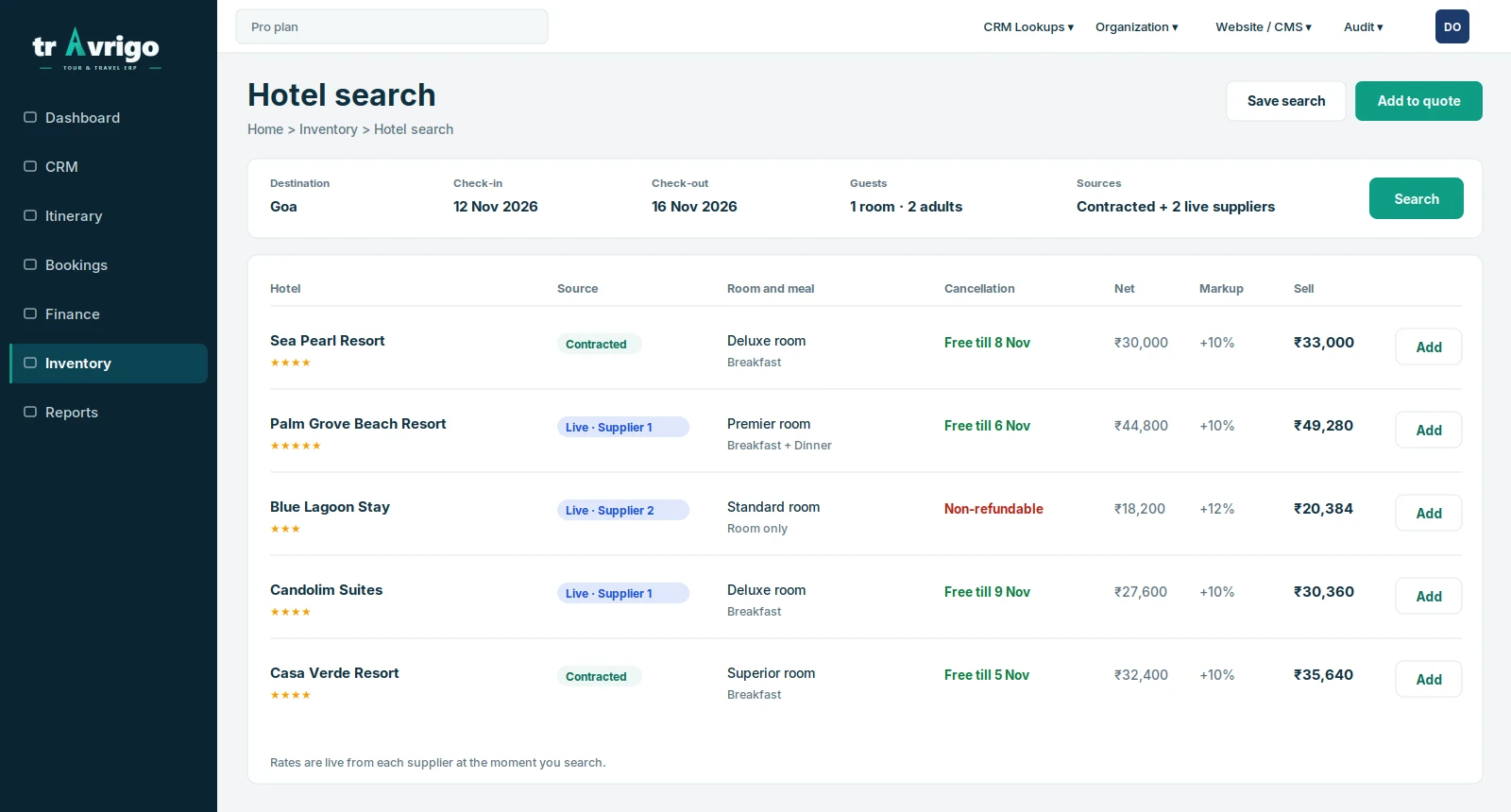Go to the CRM section
This screenshot has width=1511, height=812.
[109, 167]
